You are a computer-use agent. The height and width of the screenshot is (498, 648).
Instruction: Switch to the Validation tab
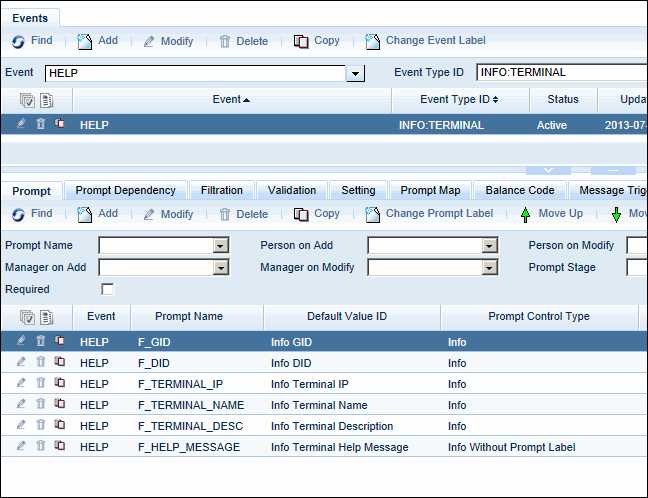coord(292,190)
